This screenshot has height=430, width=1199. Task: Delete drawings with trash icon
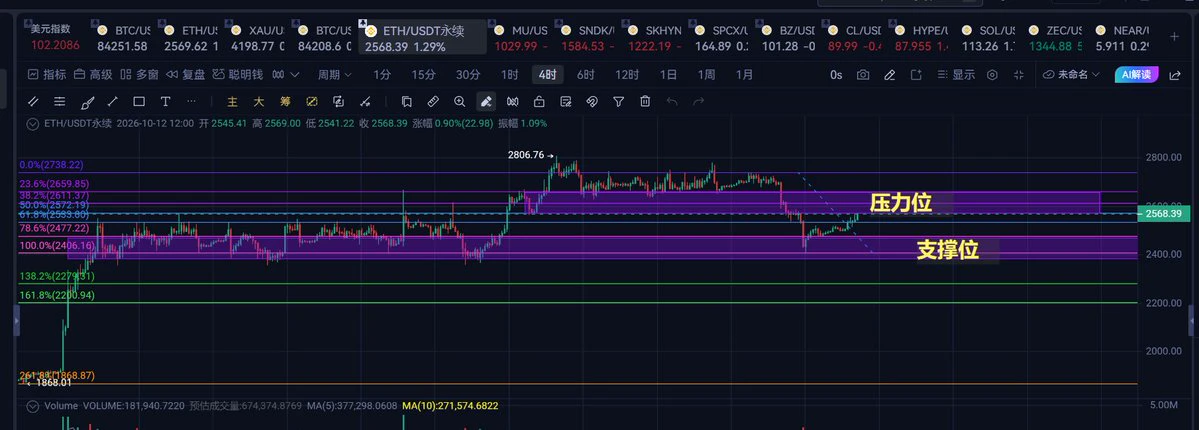645,101
